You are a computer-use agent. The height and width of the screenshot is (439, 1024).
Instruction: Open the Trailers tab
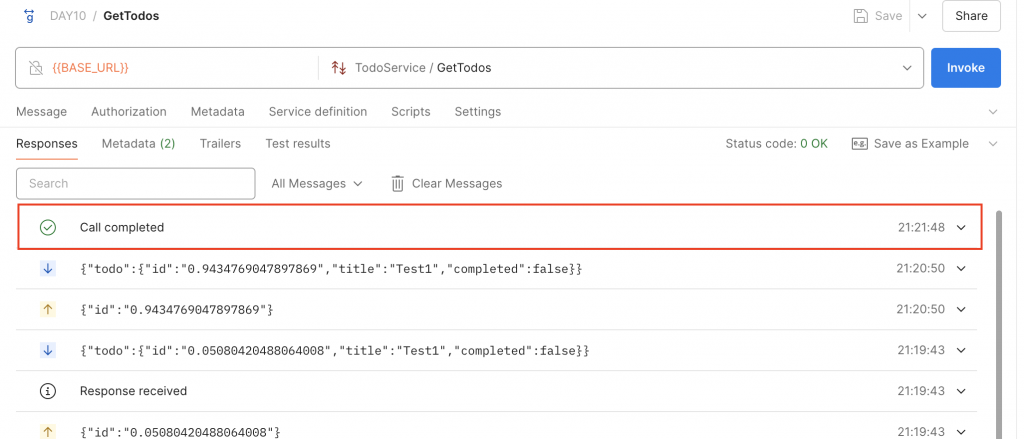[x=220, y=143]
